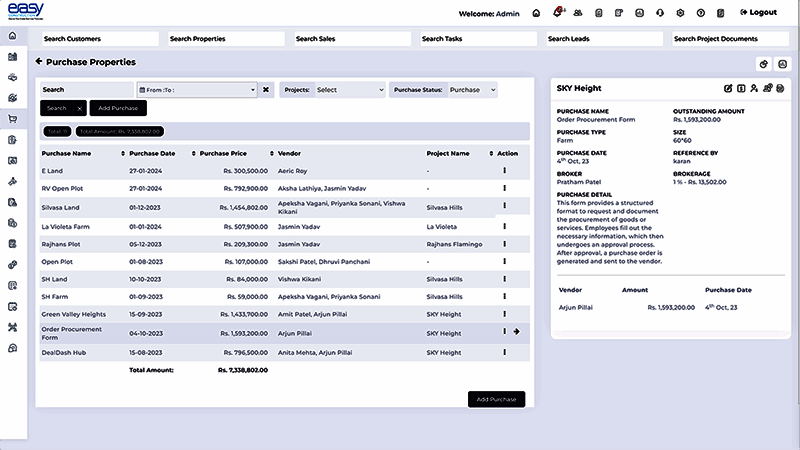Select the home icon in left sidebar

point(13,36)
